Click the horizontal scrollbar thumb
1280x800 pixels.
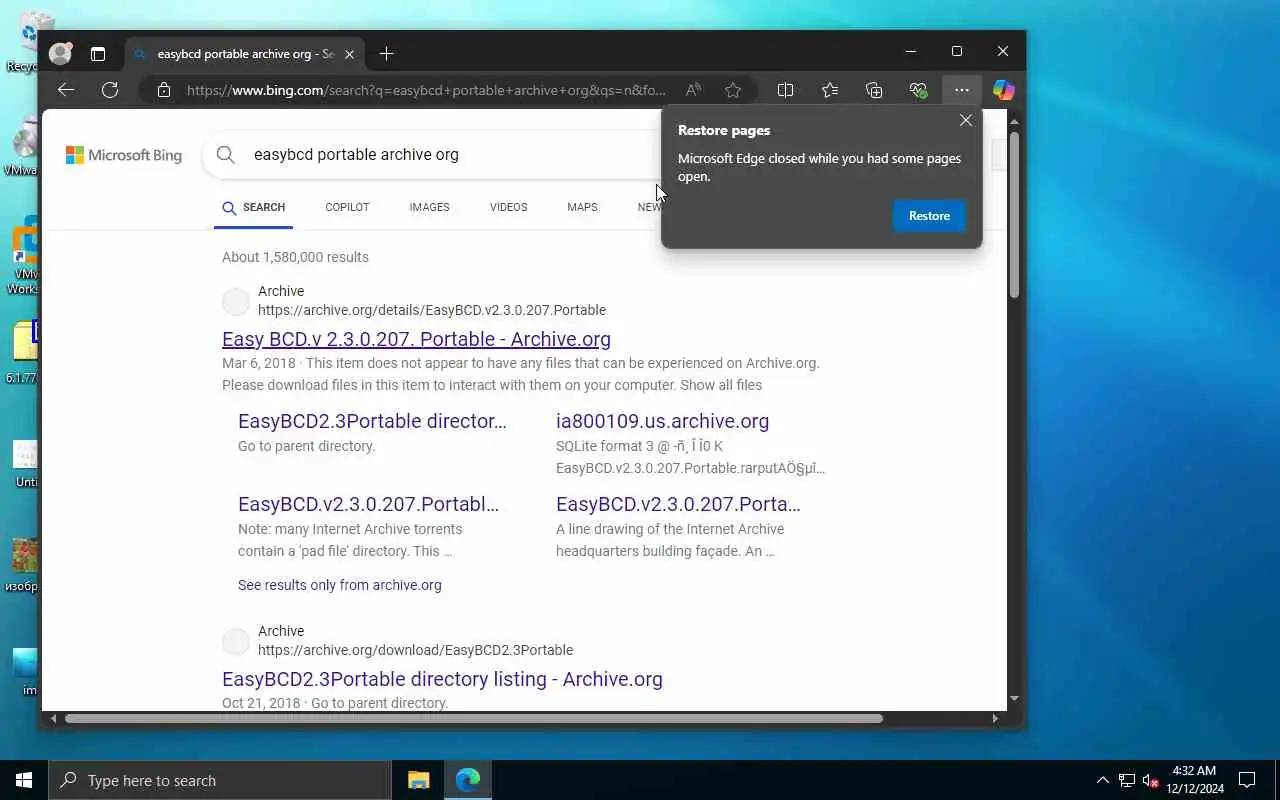click(x=474, y=718)
